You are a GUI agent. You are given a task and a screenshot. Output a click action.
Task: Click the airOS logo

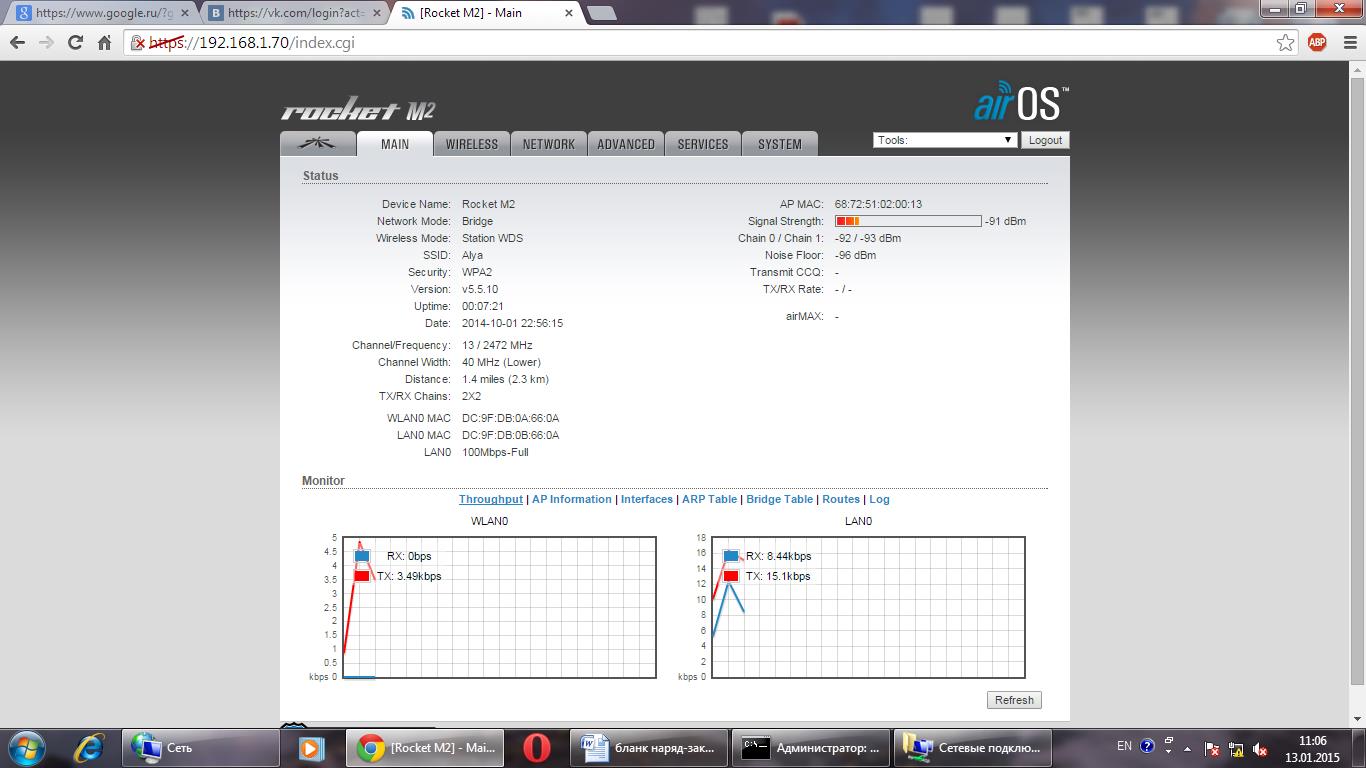coord(1022,103)
